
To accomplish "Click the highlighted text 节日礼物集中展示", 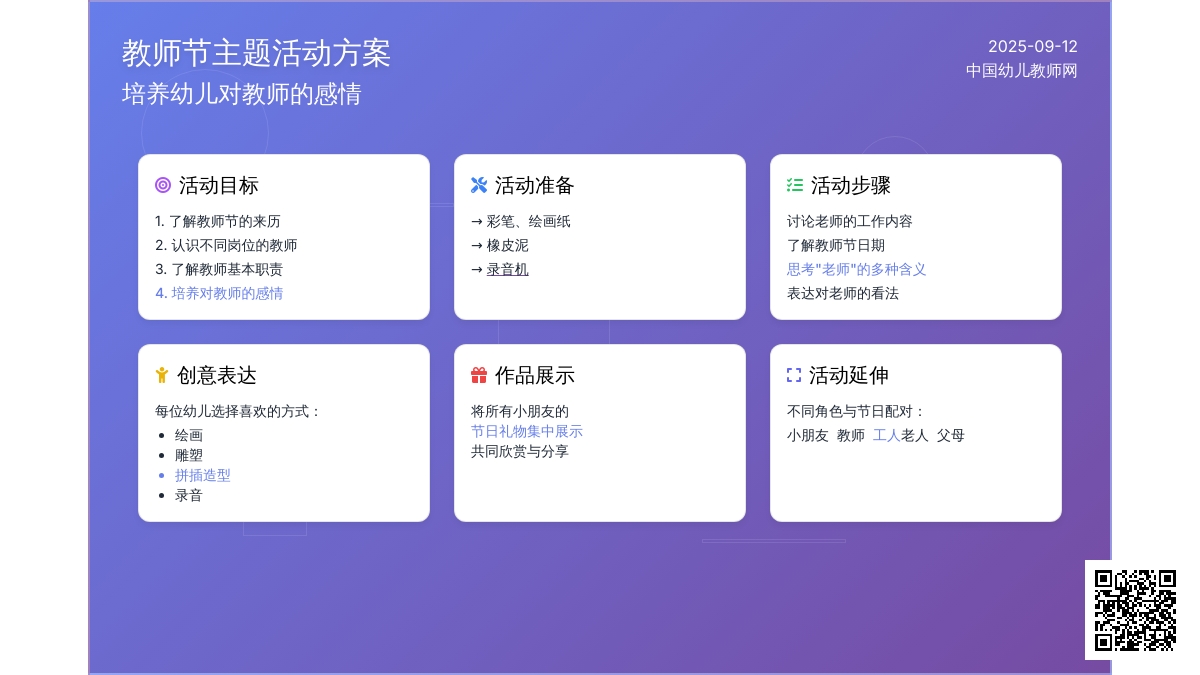I will point(527,431).
